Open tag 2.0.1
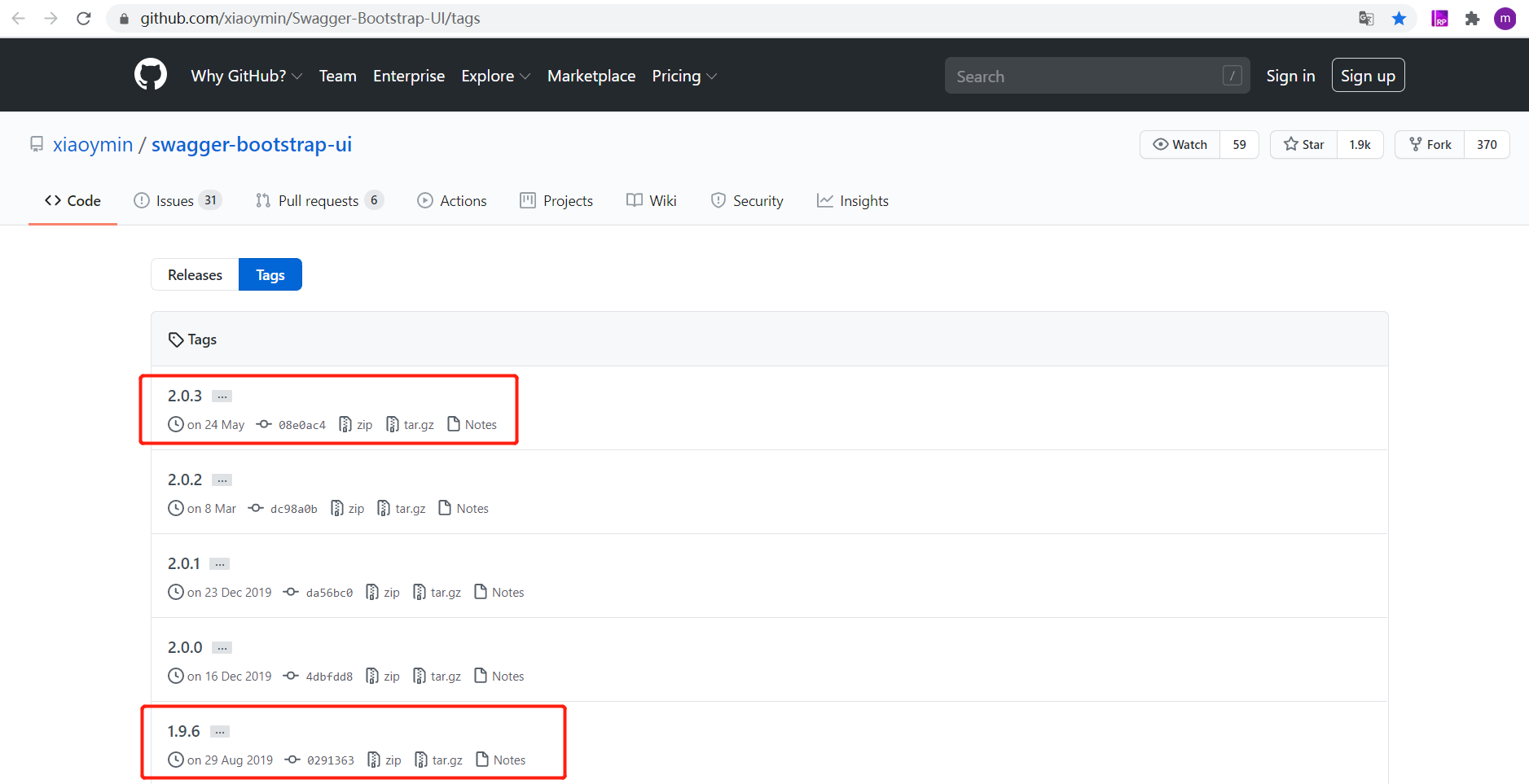Viewport: 1529px width, 784px height. (x=184, y=563)
